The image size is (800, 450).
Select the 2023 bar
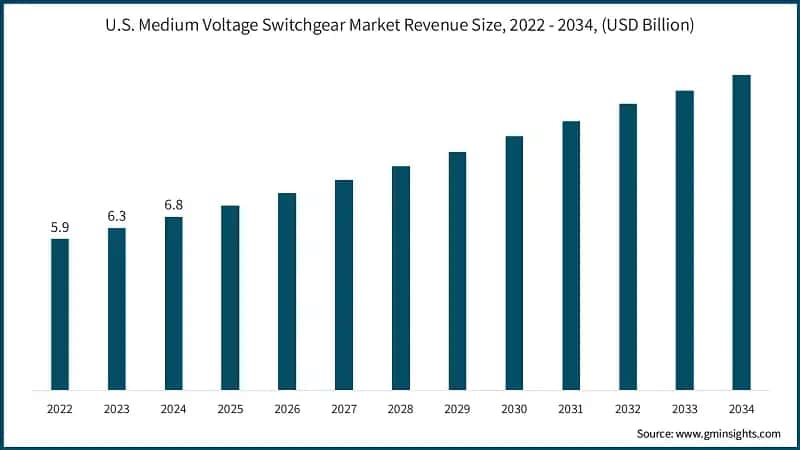point(117,309)
